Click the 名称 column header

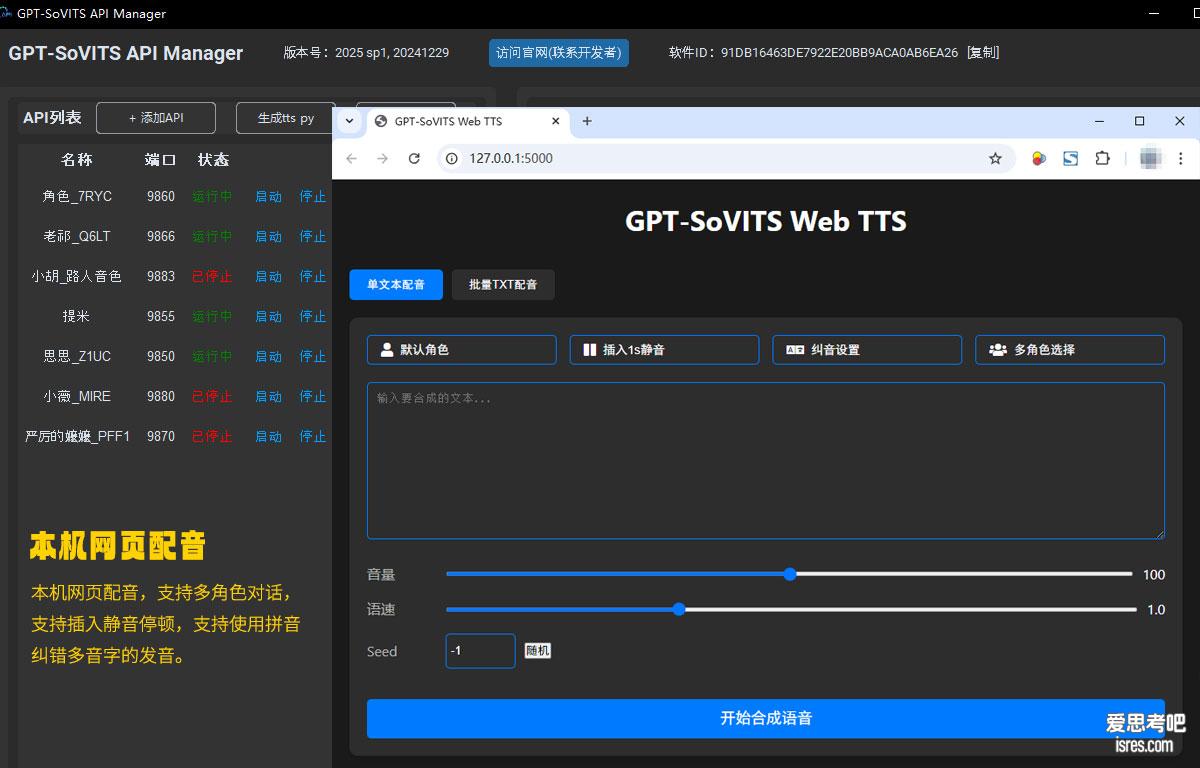[77, 160]
